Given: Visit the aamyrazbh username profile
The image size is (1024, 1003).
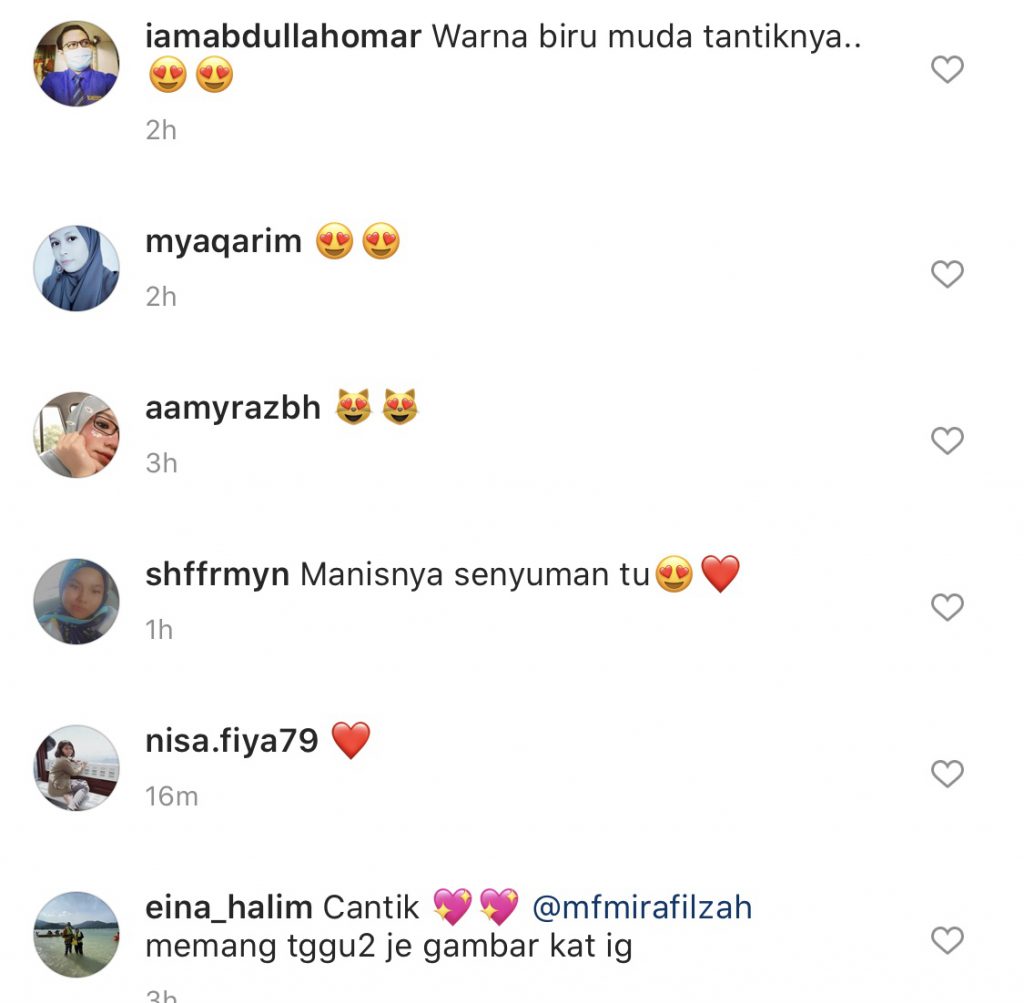Looking at the screenshot, I should (232, 408).
